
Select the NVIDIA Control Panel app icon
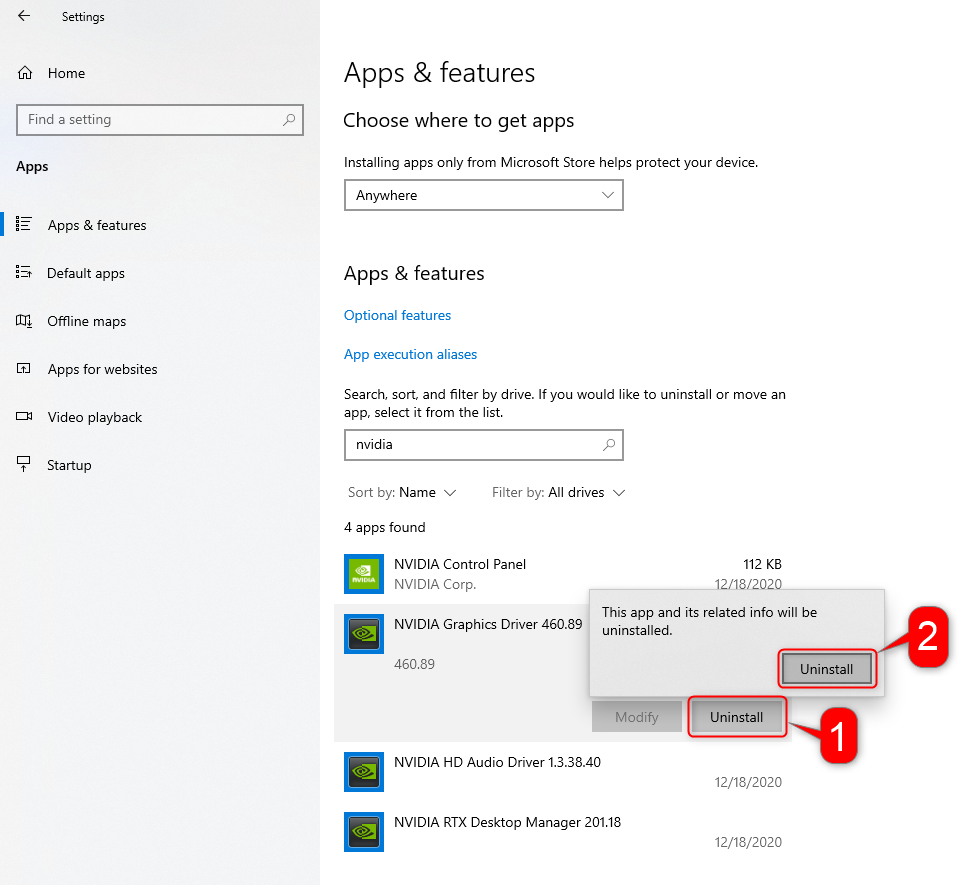[364, 574]
